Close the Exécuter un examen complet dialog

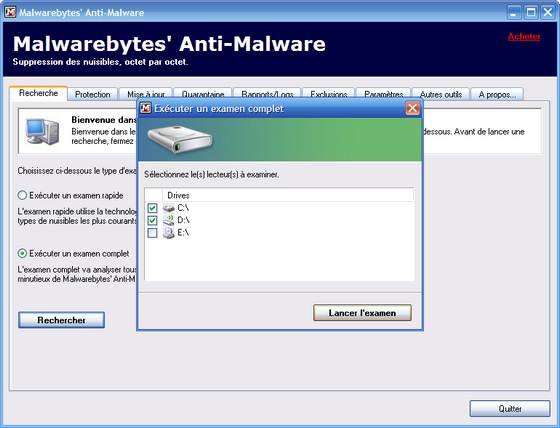point(412,108)
